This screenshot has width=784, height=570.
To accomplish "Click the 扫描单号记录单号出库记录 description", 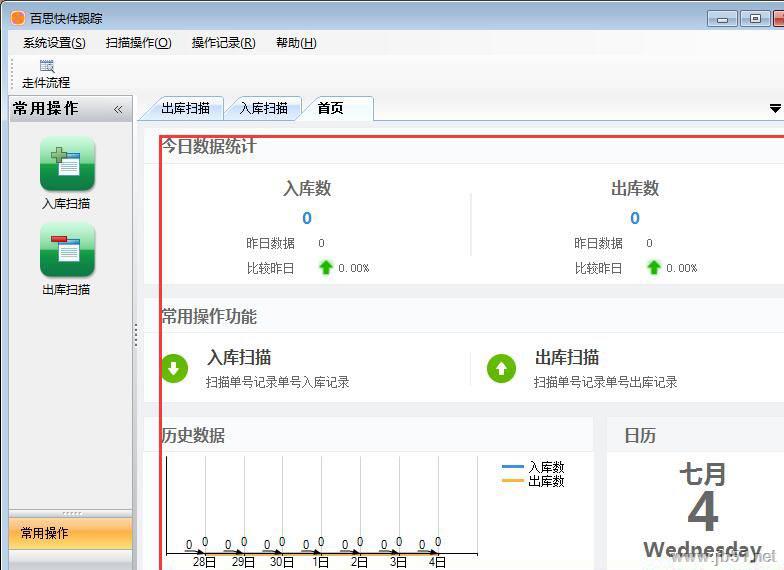I will coord(606,382).
